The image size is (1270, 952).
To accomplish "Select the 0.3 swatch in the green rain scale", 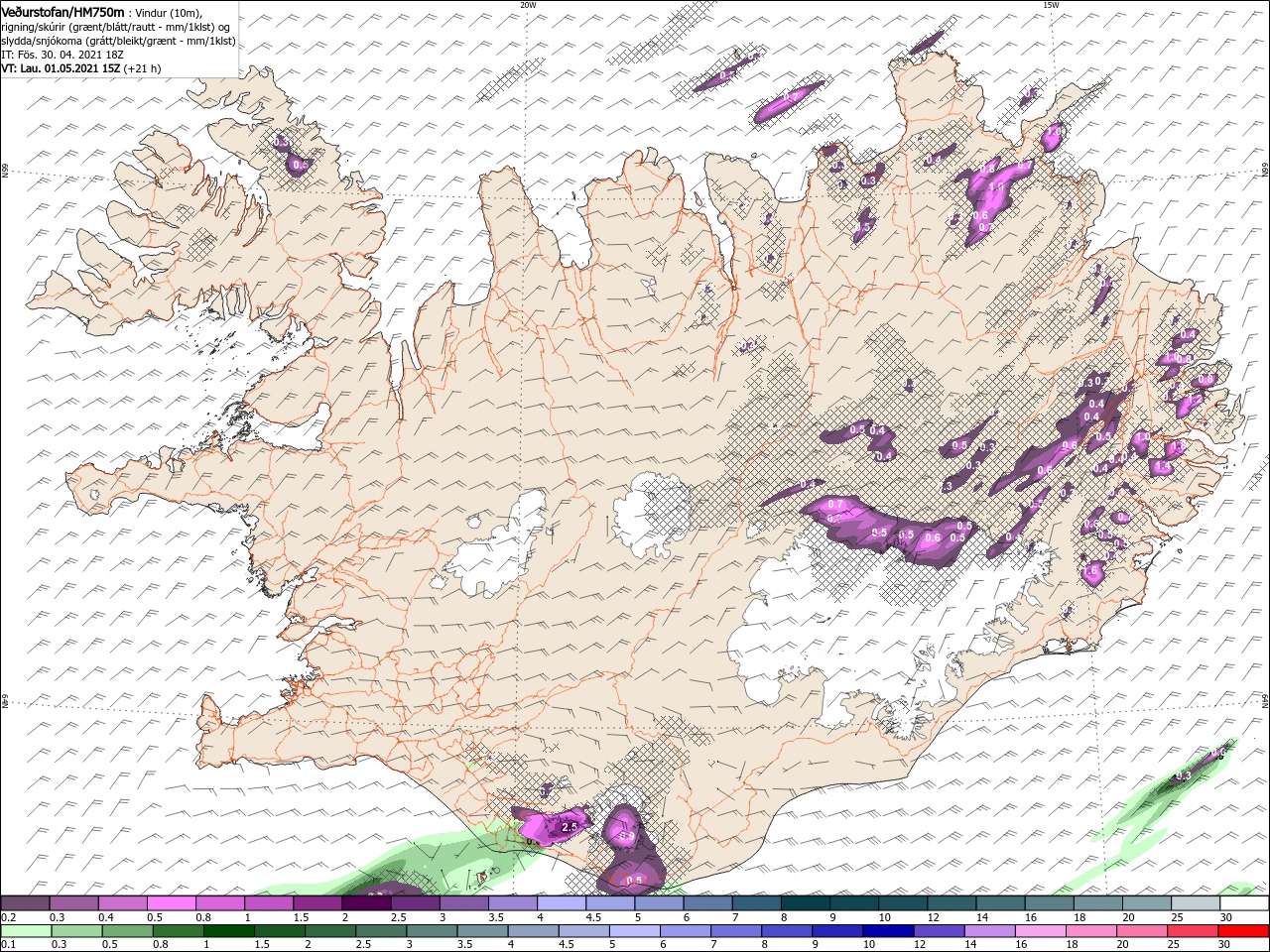I will pyautogui.click(x=77, y=931).
